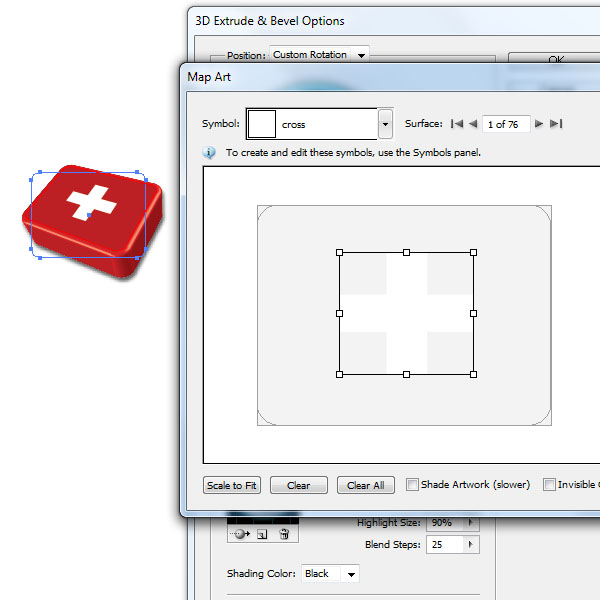Image resolution: width=600 pixels, height=600 pixels.
Task: Click the right-middle handle of the cross bounding box
Action: coord(473,313)
